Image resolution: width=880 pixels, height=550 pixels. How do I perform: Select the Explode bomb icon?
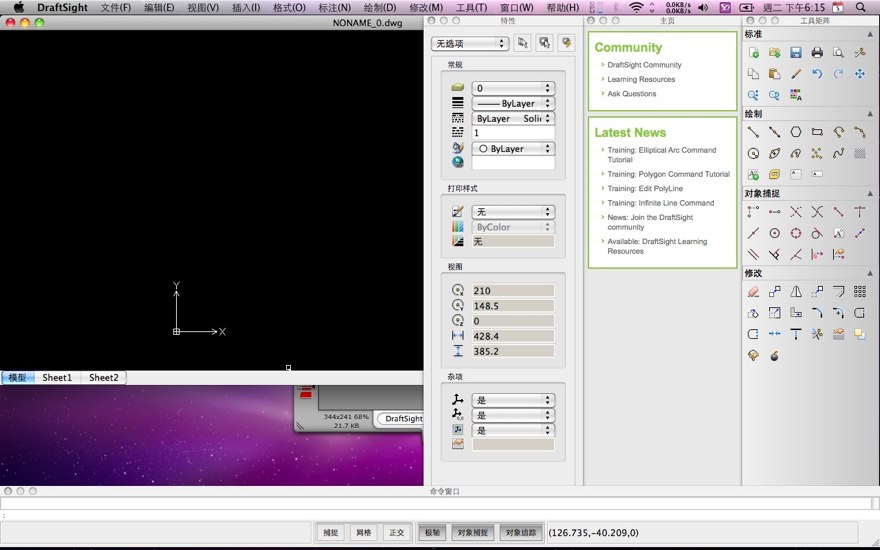774,355
